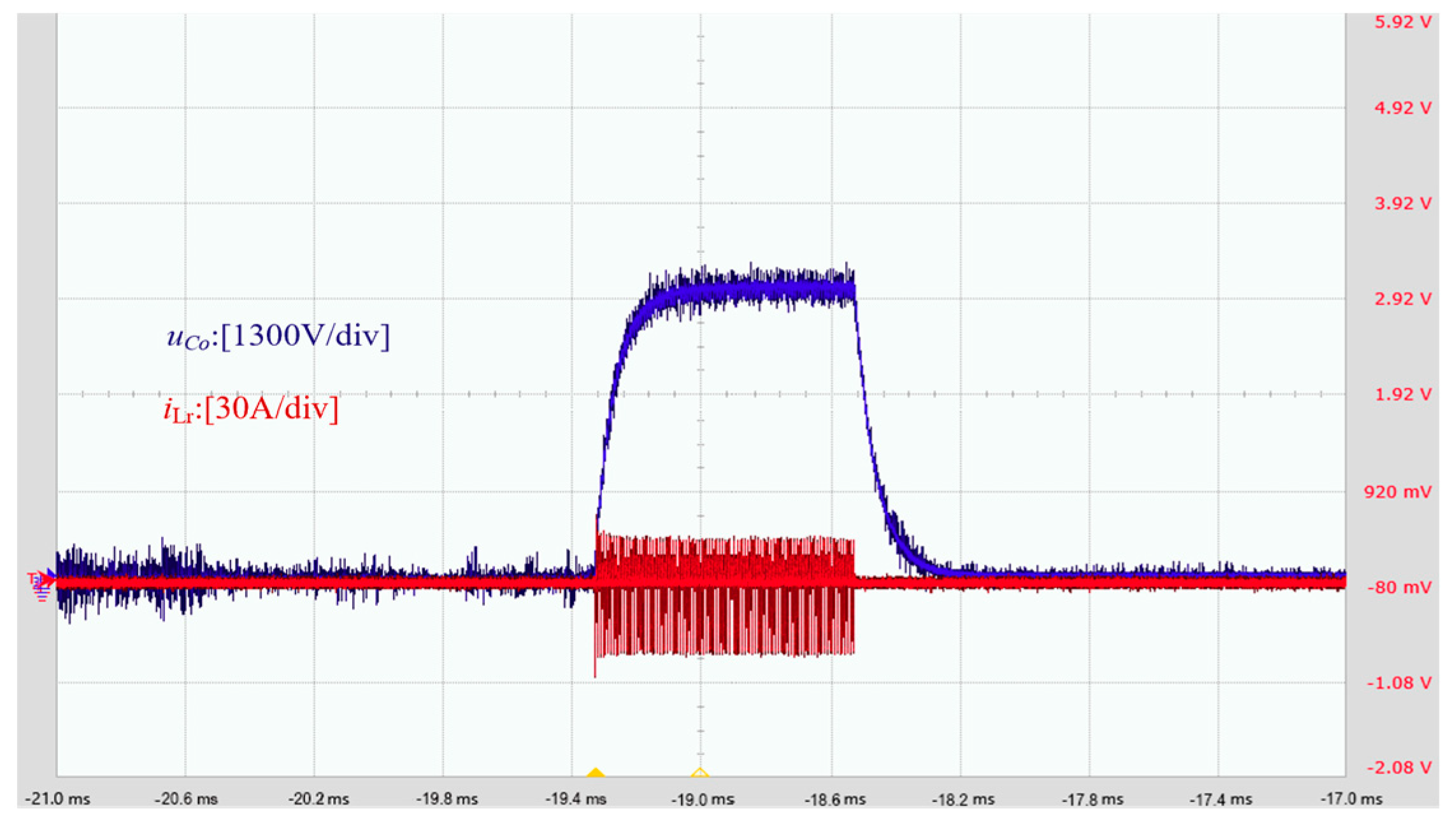
Task: Click the 5.92 V vertical axis label
Action: pos(1402,22)
